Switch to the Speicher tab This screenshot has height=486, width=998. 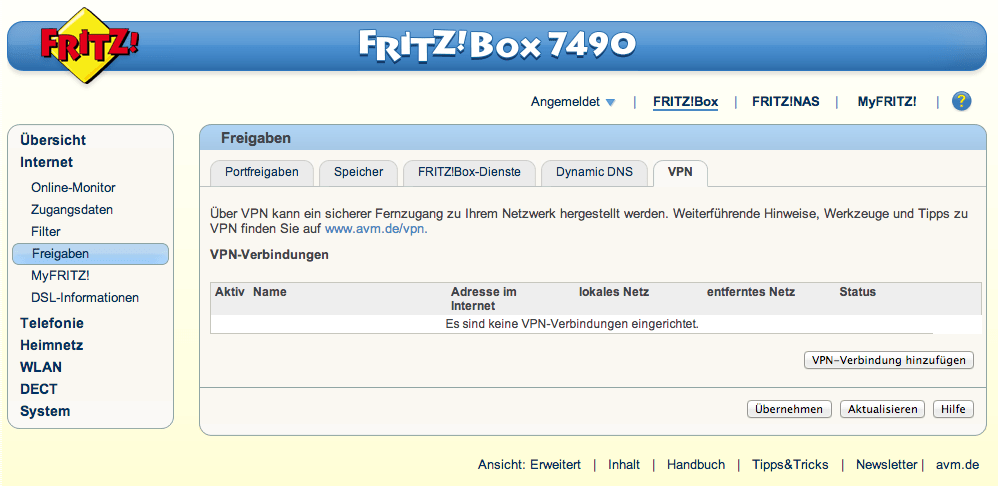click(x=358, y=172)
